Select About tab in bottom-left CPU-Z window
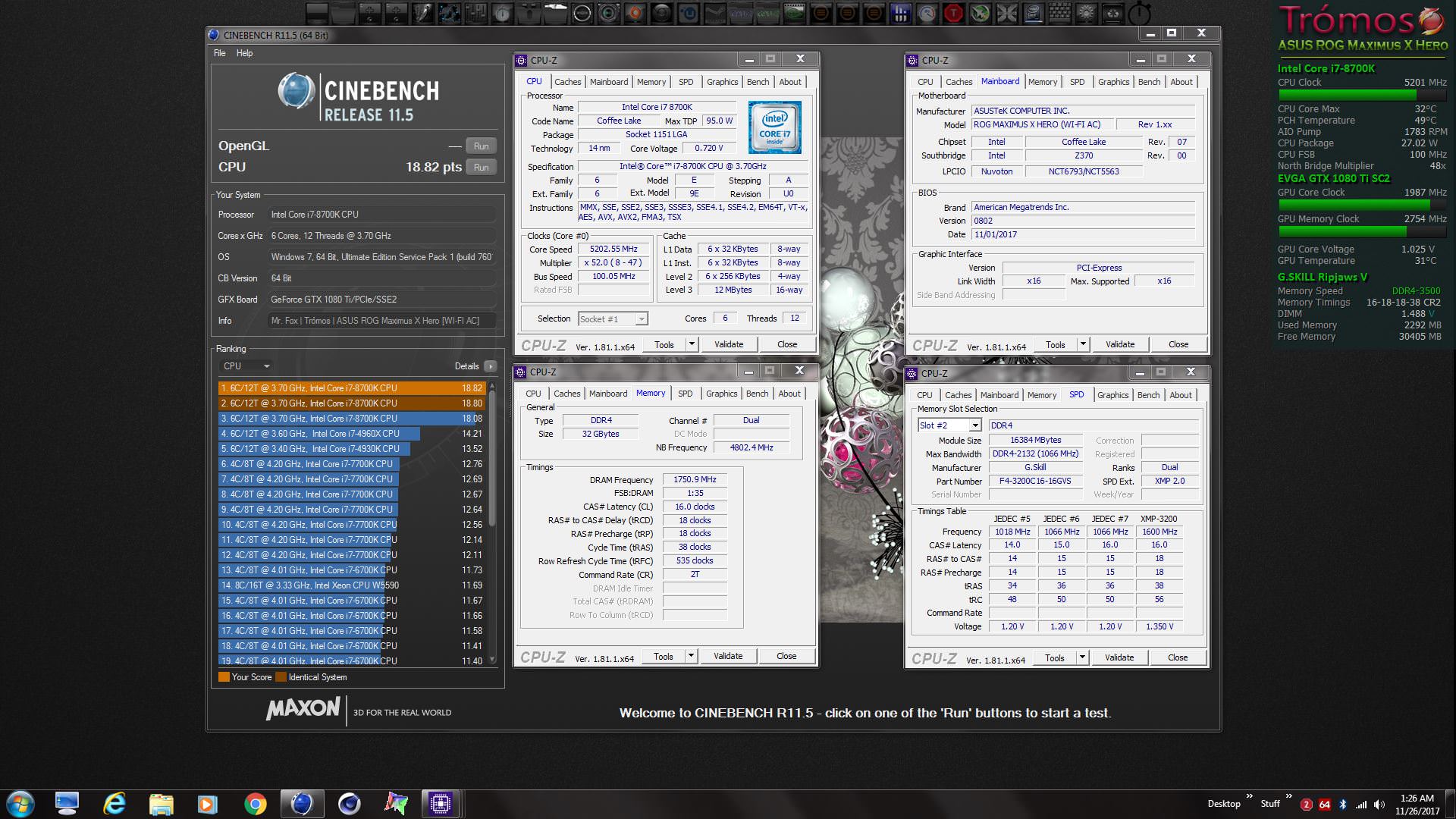The width and height of the screenshot is (1456, 819). [x=789, y=394]
